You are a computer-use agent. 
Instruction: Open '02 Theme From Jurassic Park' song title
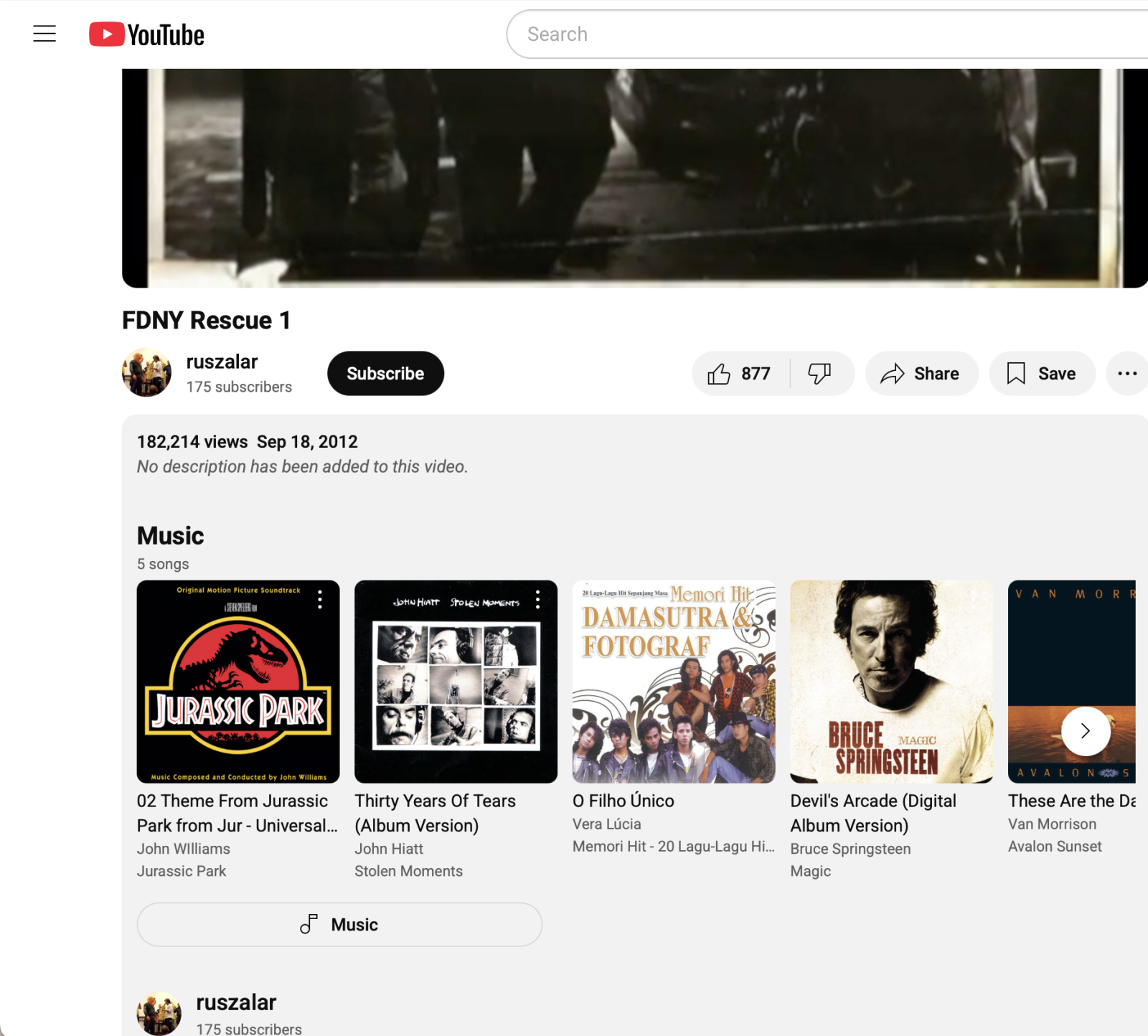[x=237, y=813]
